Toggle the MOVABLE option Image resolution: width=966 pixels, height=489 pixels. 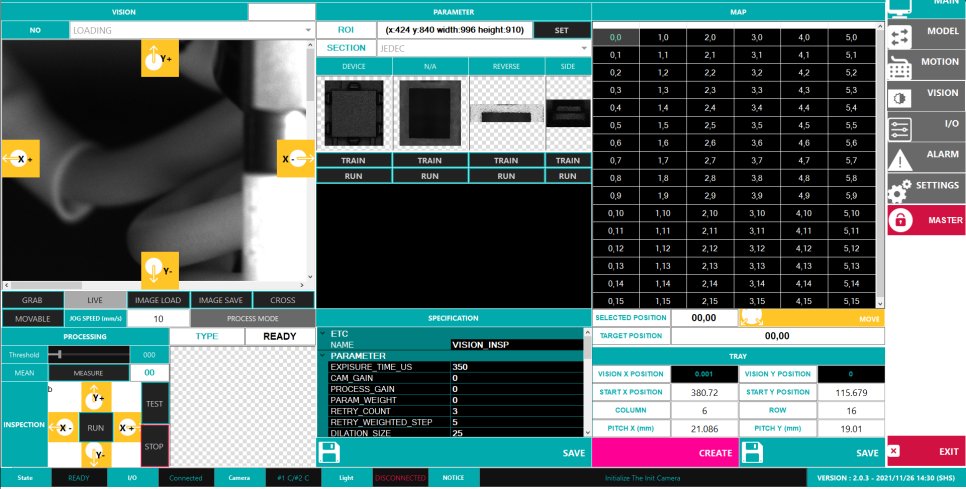[x=33, y=318]
